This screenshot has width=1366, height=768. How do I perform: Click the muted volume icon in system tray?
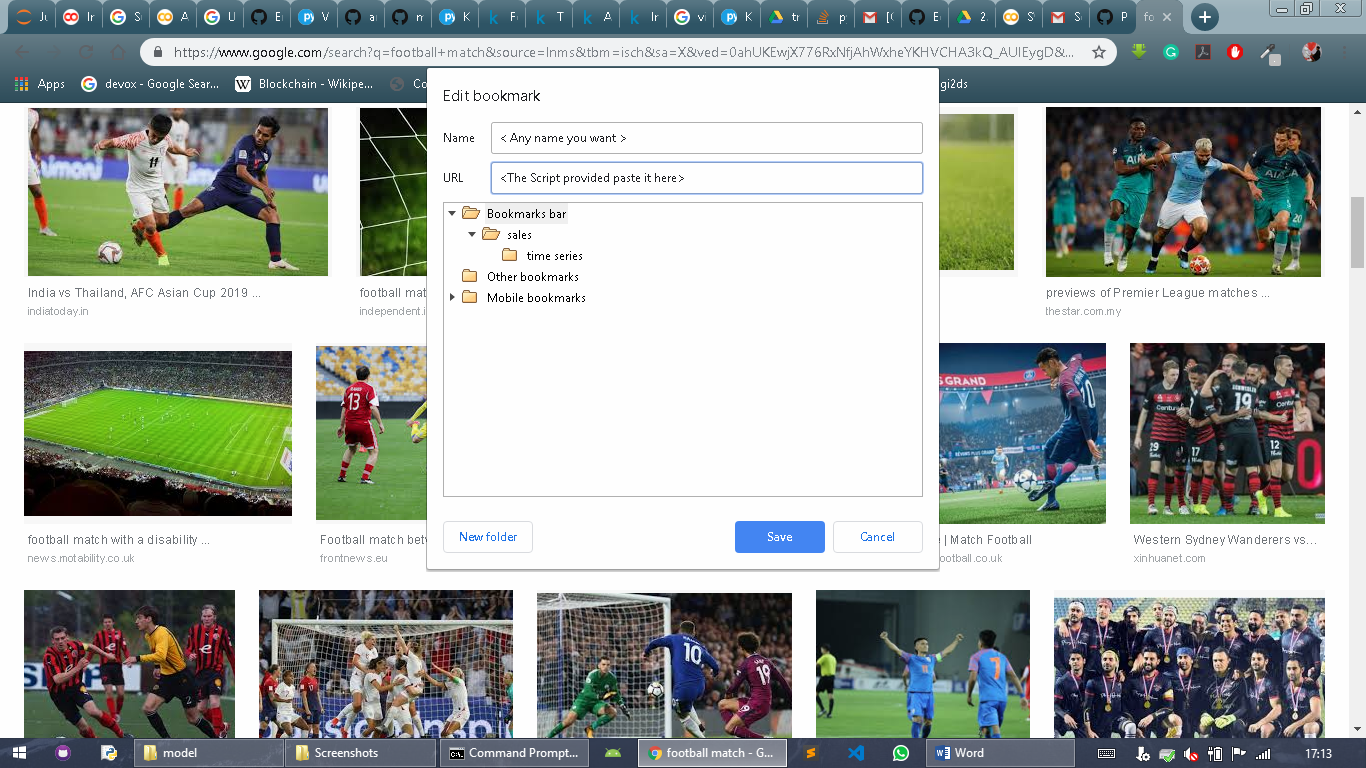(1191, 755)
